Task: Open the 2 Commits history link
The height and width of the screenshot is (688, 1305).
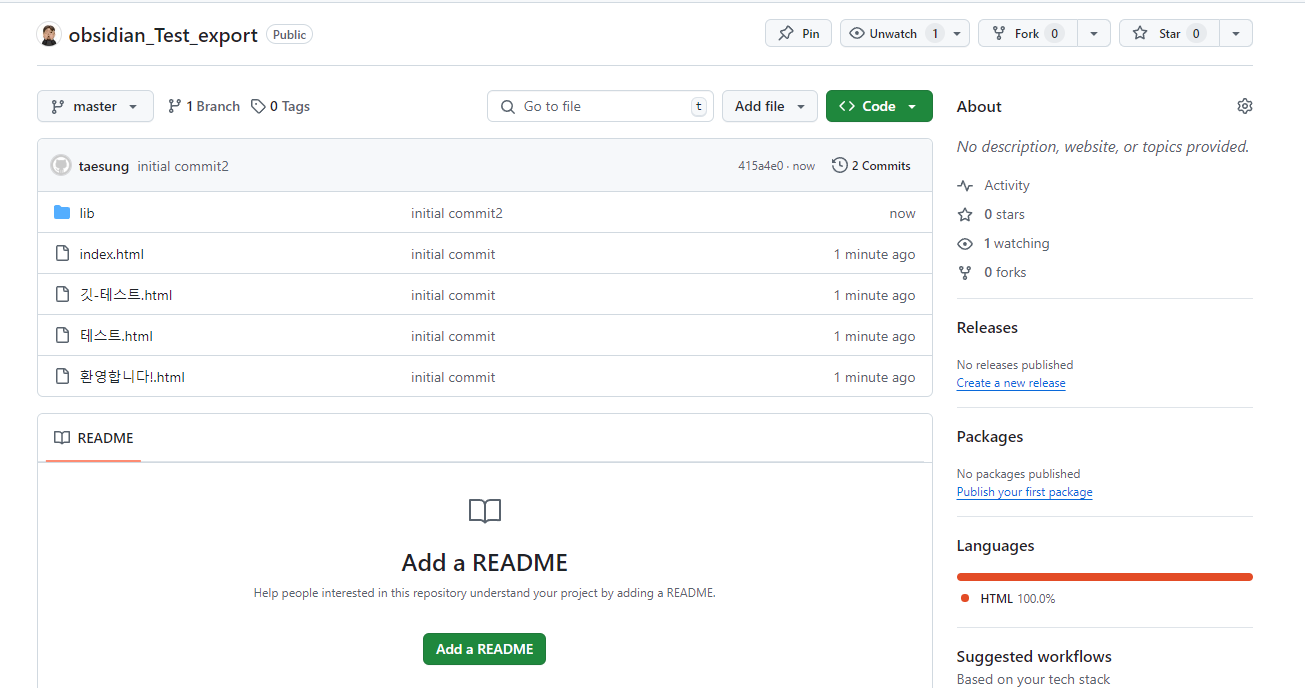Action: 871,166
